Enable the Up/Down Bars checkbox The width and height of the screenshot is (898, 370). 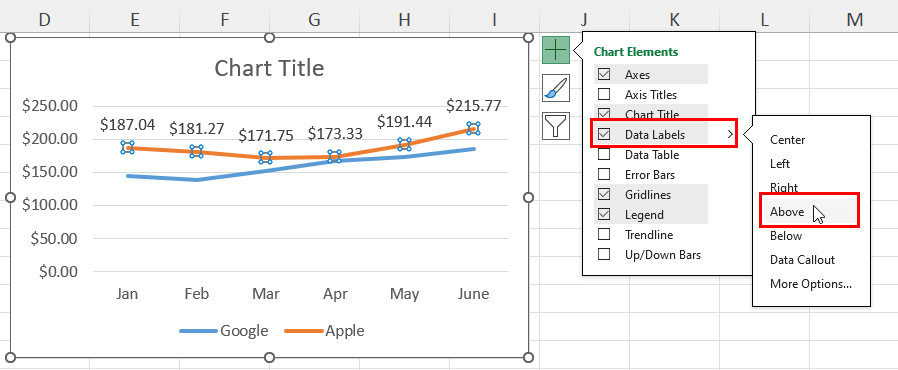pos(604,254)
